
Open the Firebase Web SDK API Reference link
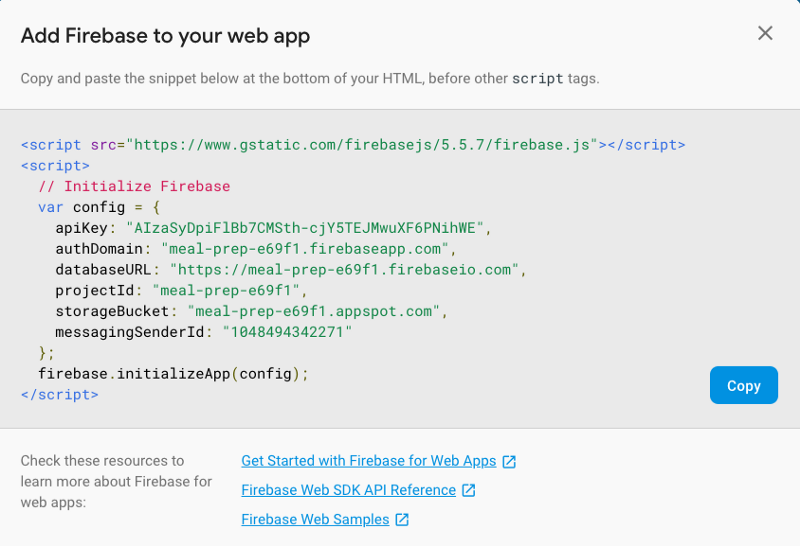348,490
